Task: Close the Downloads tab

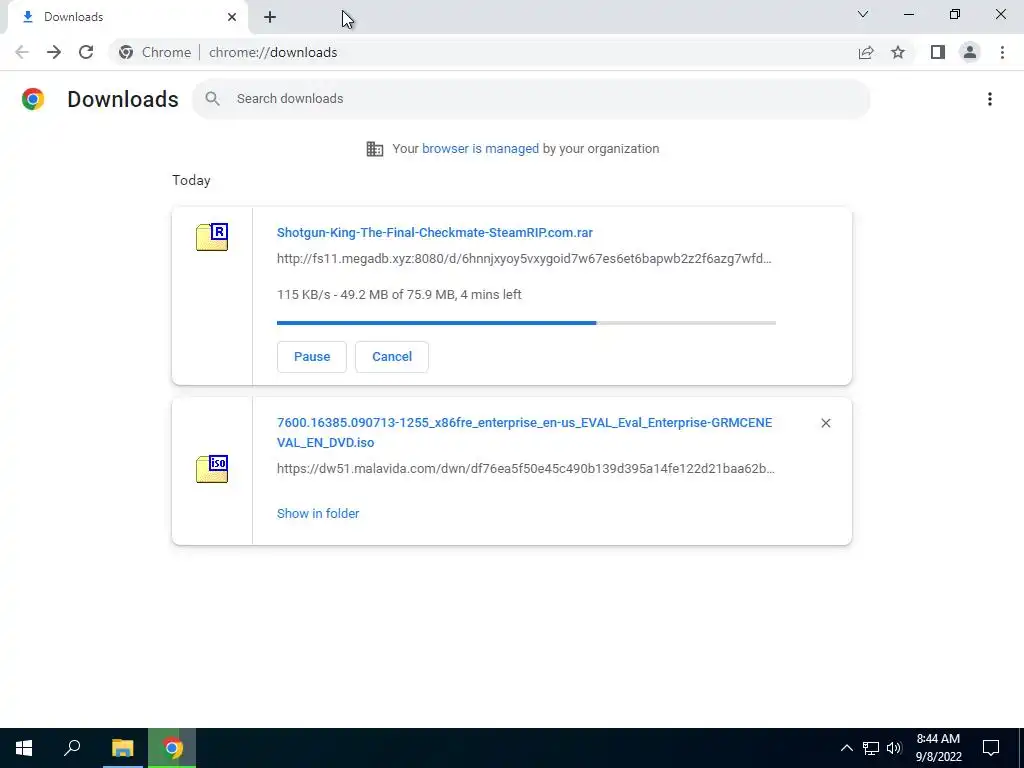Action: click(x=232, y=17)
